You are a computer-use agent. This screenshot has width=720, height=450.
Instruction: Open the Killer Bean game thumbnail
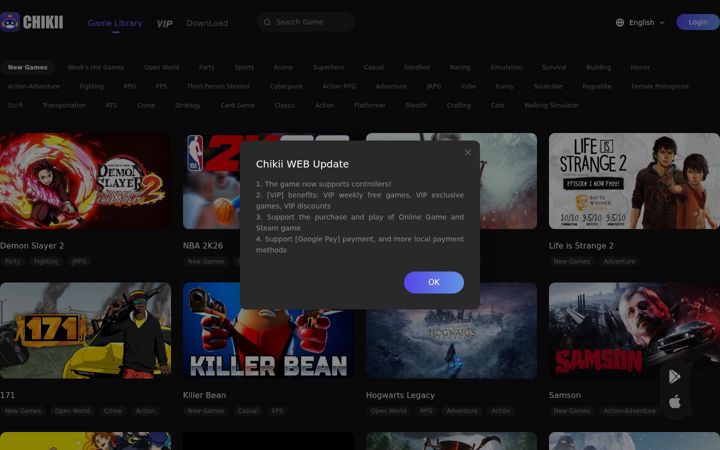pos(268,331)
